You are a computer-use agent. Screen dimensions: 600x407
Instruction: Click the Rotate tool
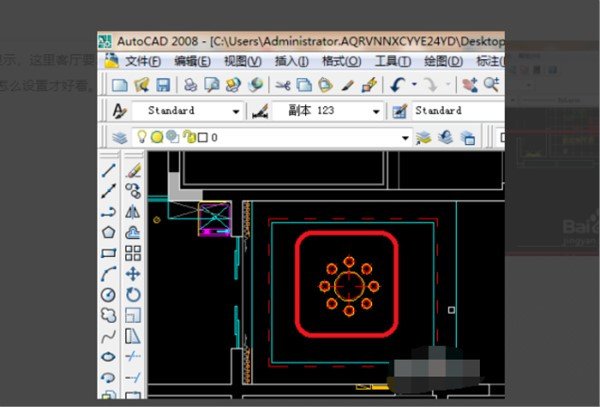click(x=133, y=295)
